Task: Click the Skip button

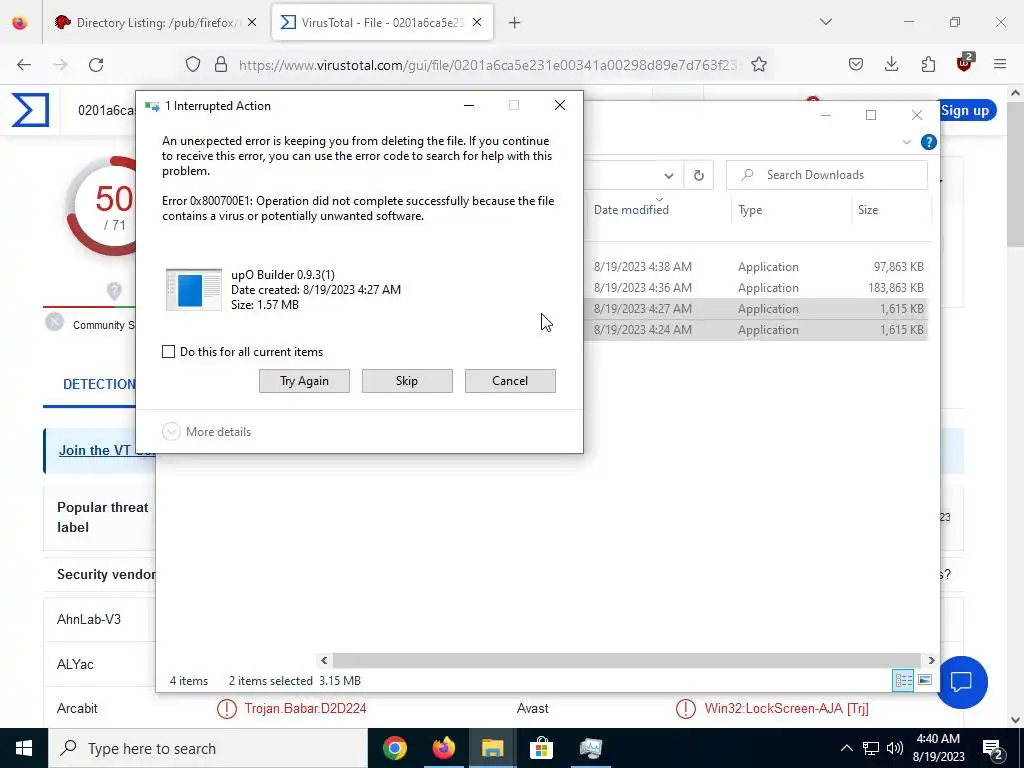Action: point(407,381)
